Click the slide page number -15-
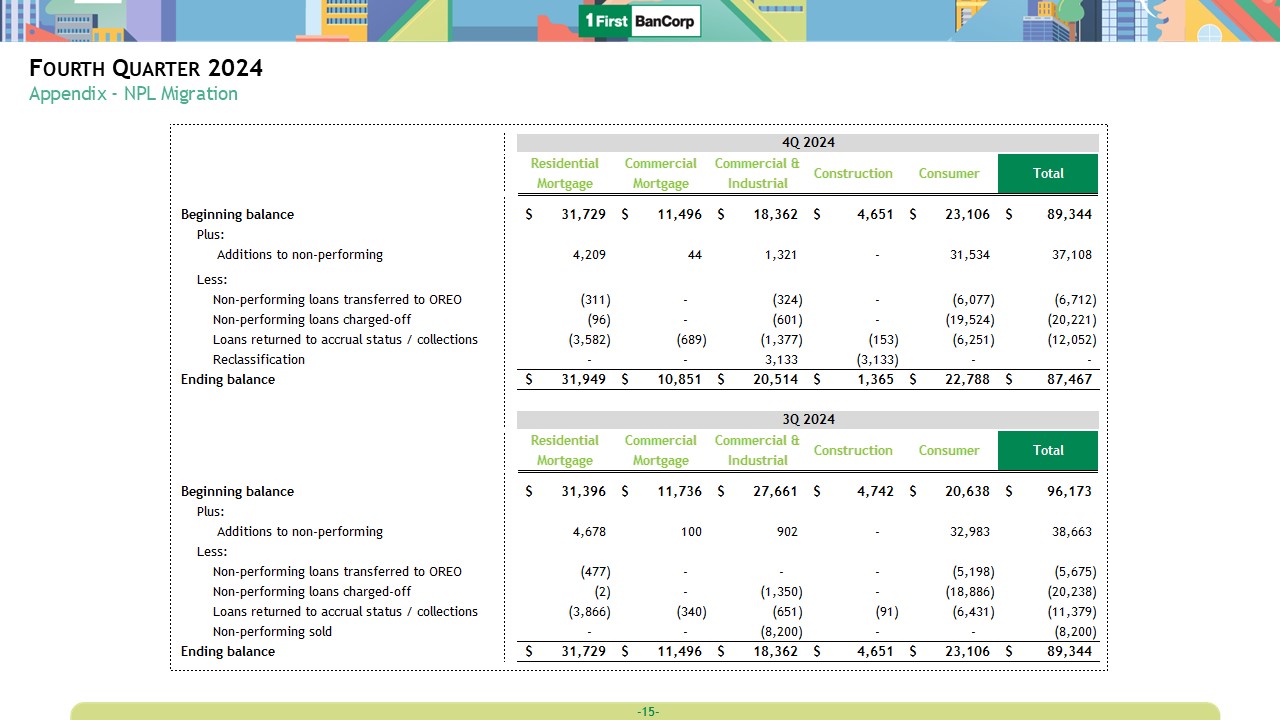Screen dimensions: 1280x720 (x=647, y=712)
